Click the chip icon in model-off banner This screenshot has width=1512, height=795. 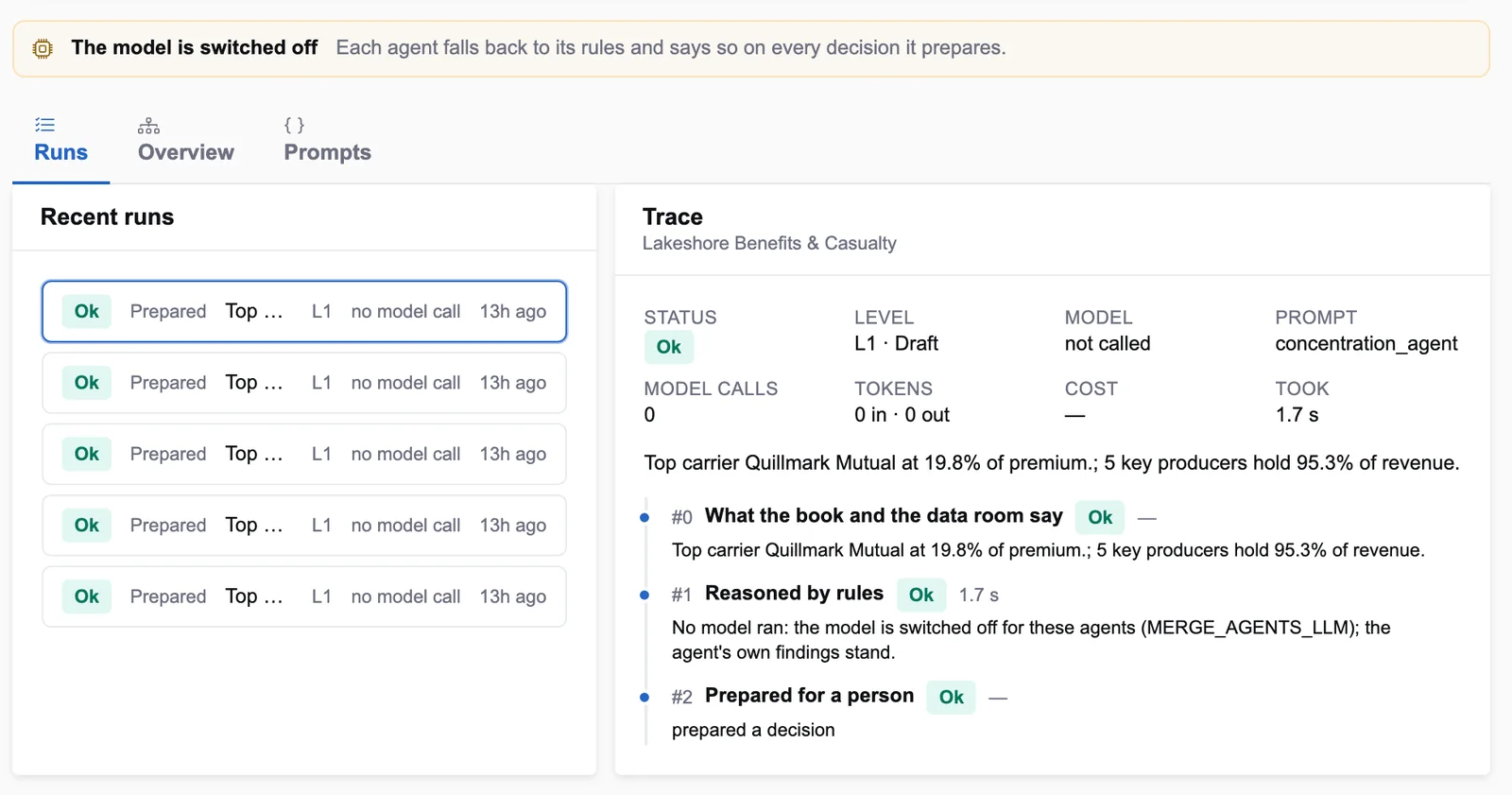pos(43,48)
